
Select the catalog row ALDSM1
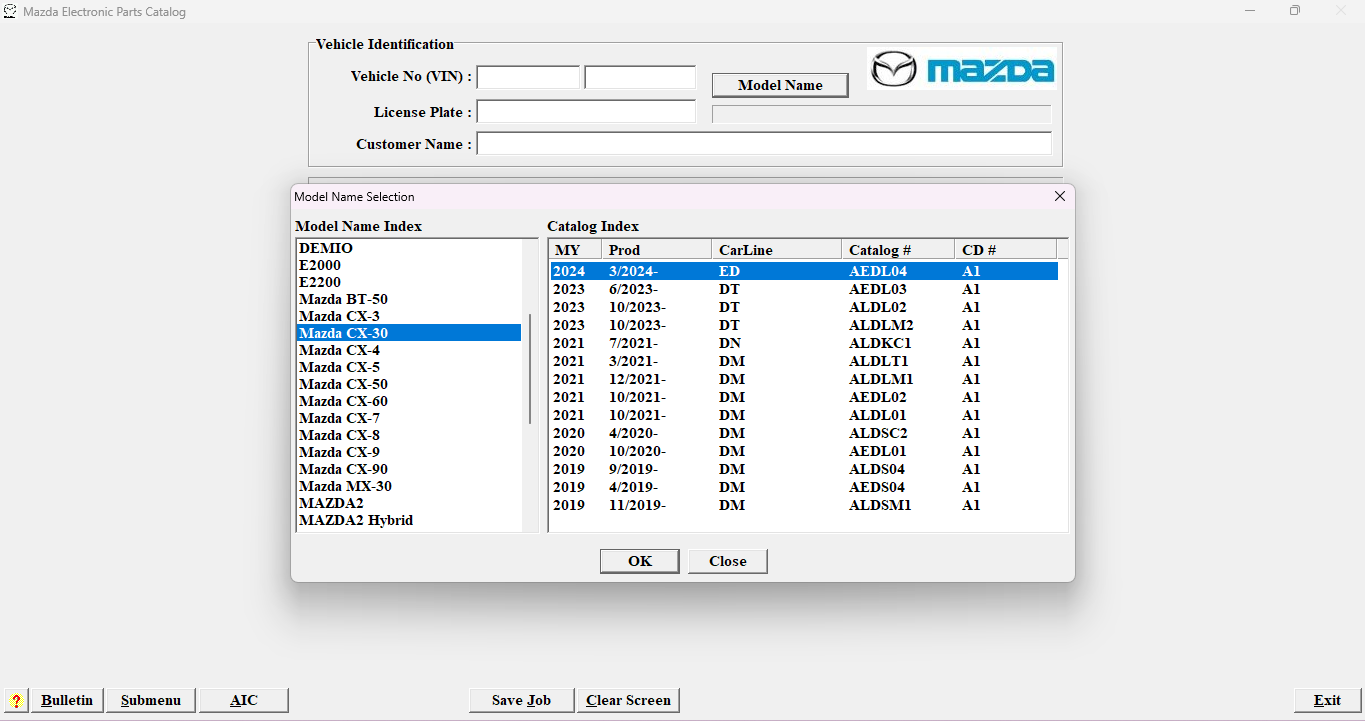click(x=804, y=505)
